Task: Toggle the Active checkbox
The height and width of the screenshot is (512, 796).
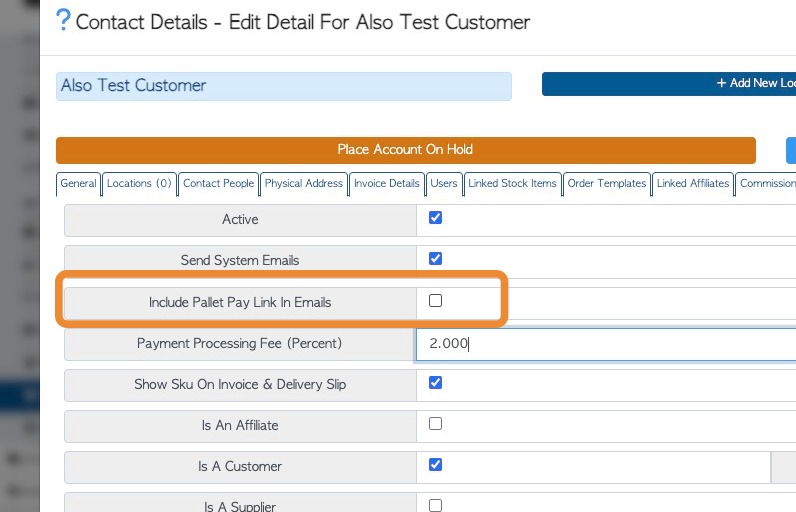Action: [435, 218]
